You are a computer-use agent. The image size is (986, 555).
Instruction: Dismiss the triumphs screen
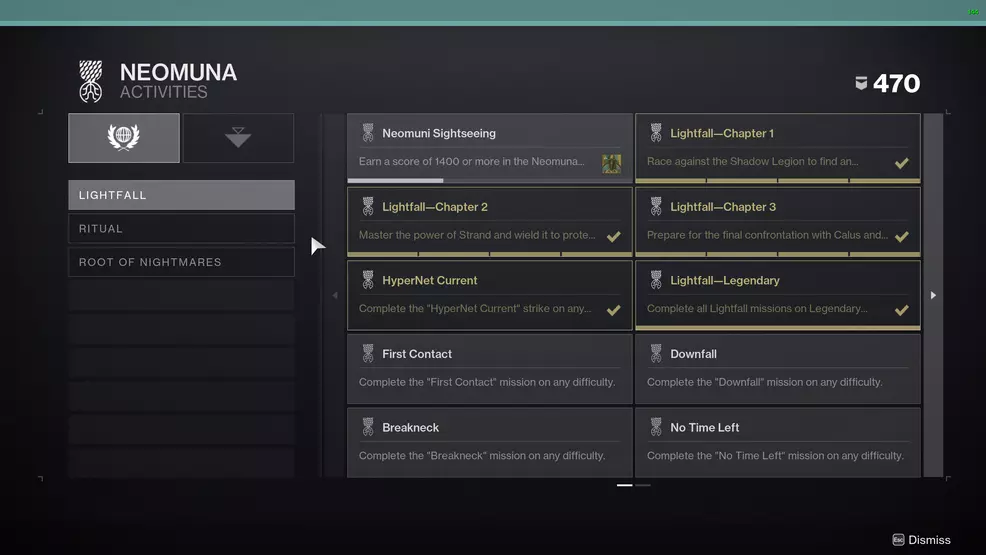pyautogui.click(x=921, y=540)
